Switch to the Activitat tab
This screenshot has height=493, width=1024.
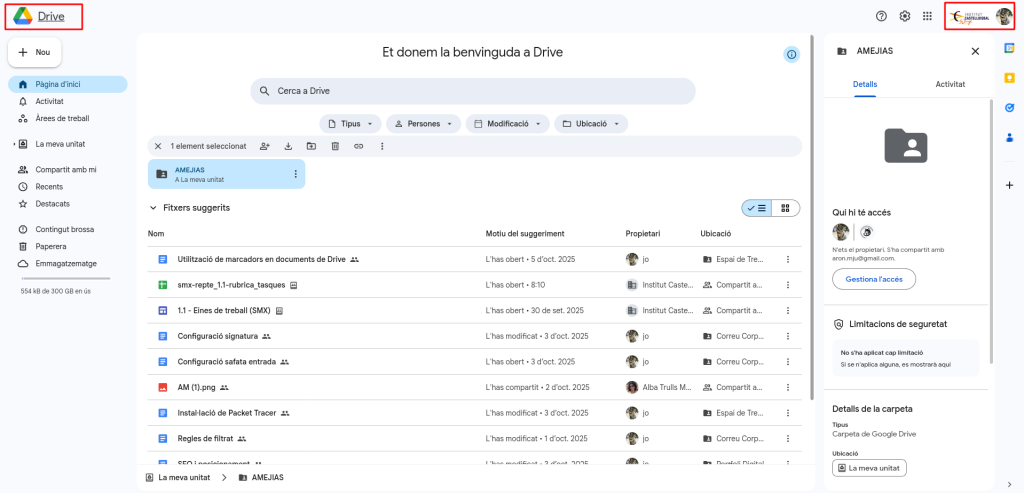tap(949, 84)
